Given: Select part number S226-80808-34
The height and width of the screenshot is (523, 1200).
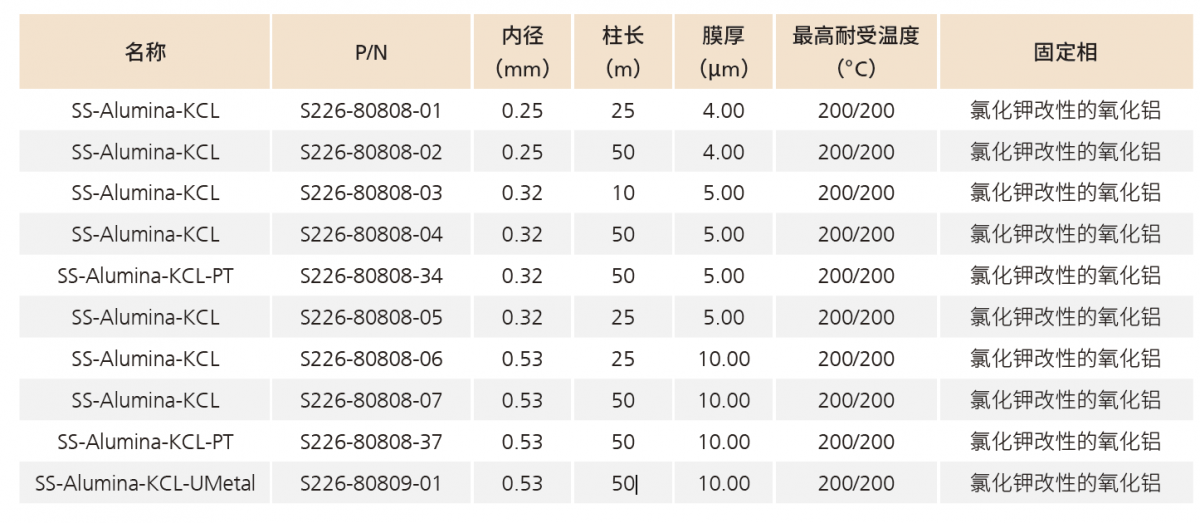Looking at the screenshot, I should pyautogui.click(x=371, y=276).
